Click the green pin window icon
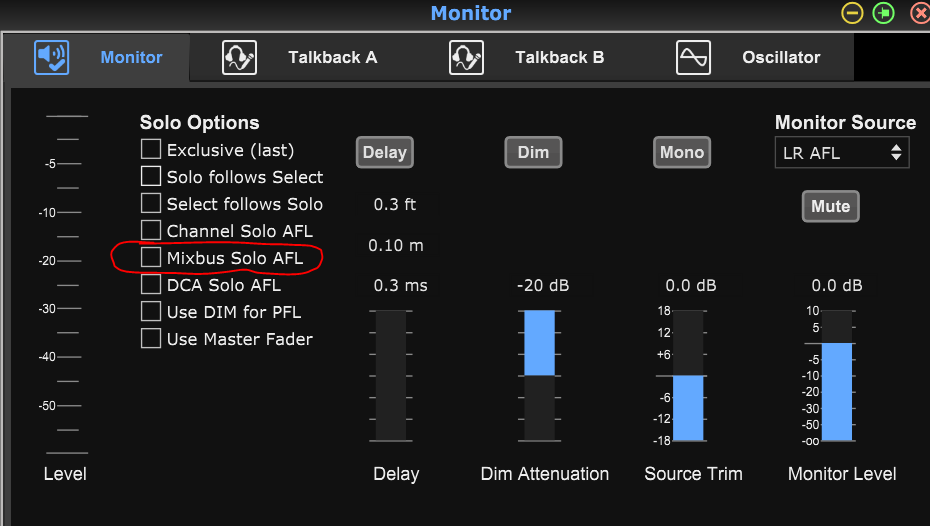Screen dimensions: 930x526 point(884,13)
